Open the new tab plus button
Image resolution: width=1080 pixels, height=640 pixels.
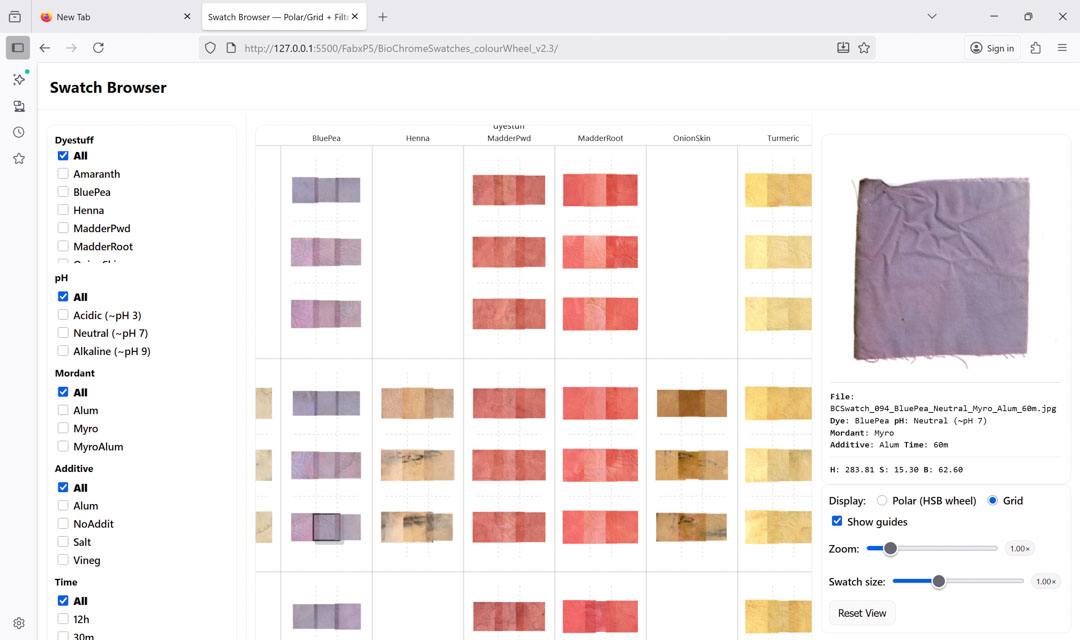382,17
